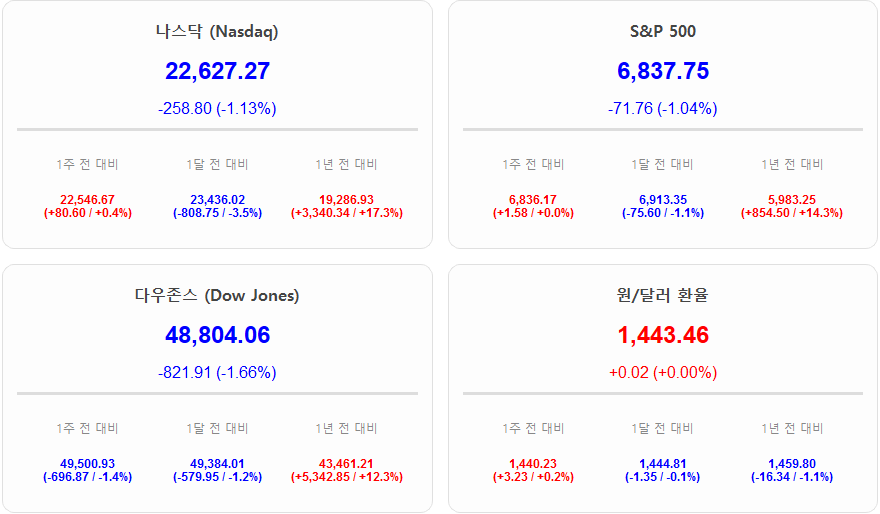The image size is (880, 514).
Task: Click Dow Jones 1년 전 대비 label
Action: coord(346,428)
